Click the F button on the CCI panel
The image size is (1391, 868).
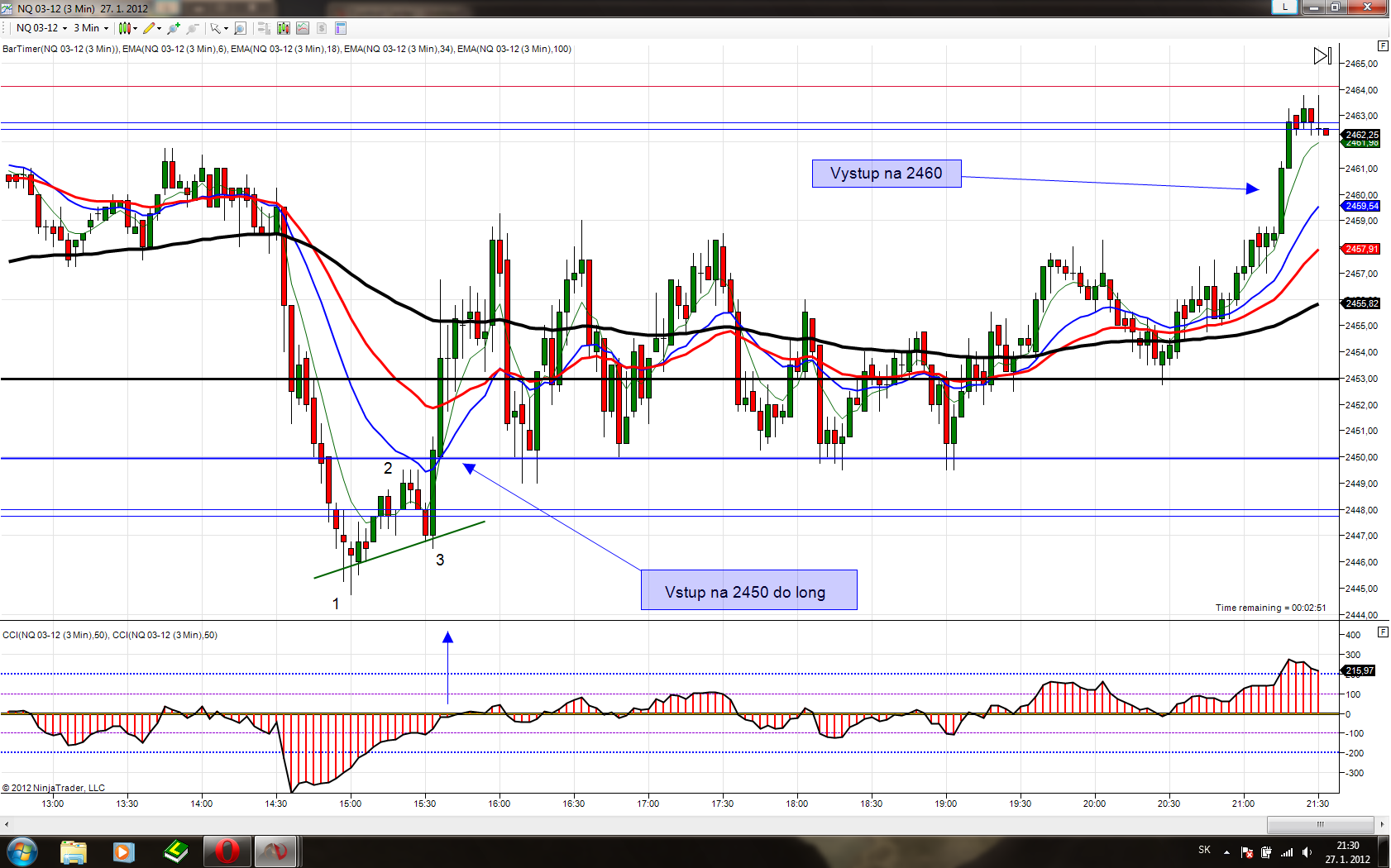coord(1383,632)
